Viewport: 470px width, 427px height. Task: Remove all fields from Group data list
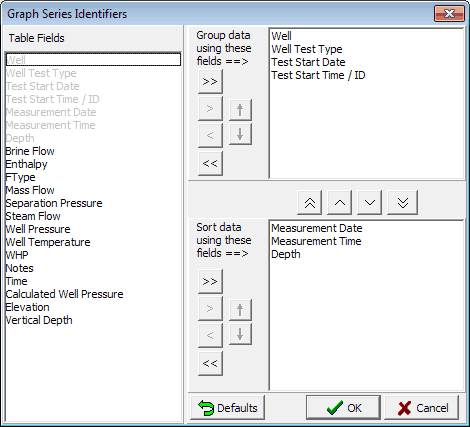[x=210, y=163]
